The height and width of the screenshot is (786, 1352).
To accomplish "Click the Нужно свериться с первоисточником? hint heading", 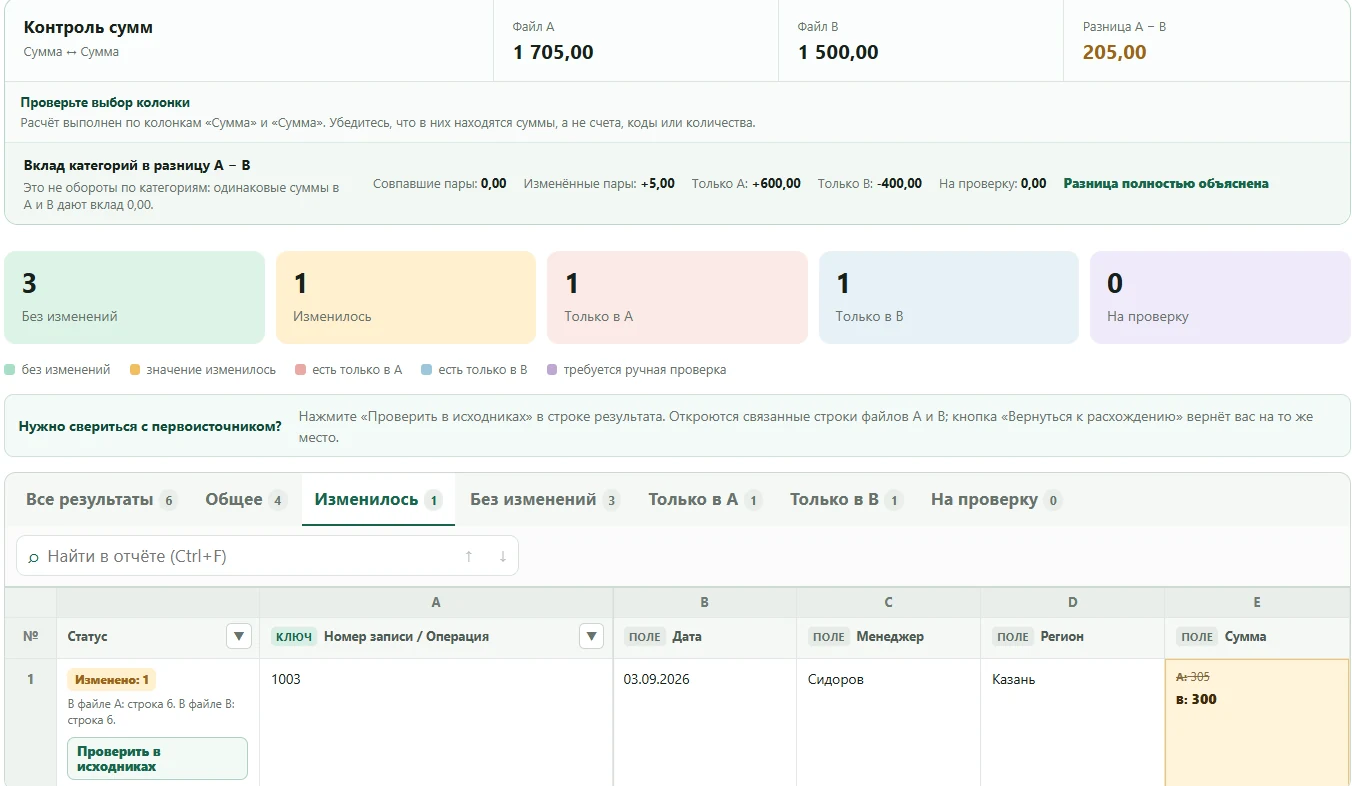I will click(x=150, y=426).
